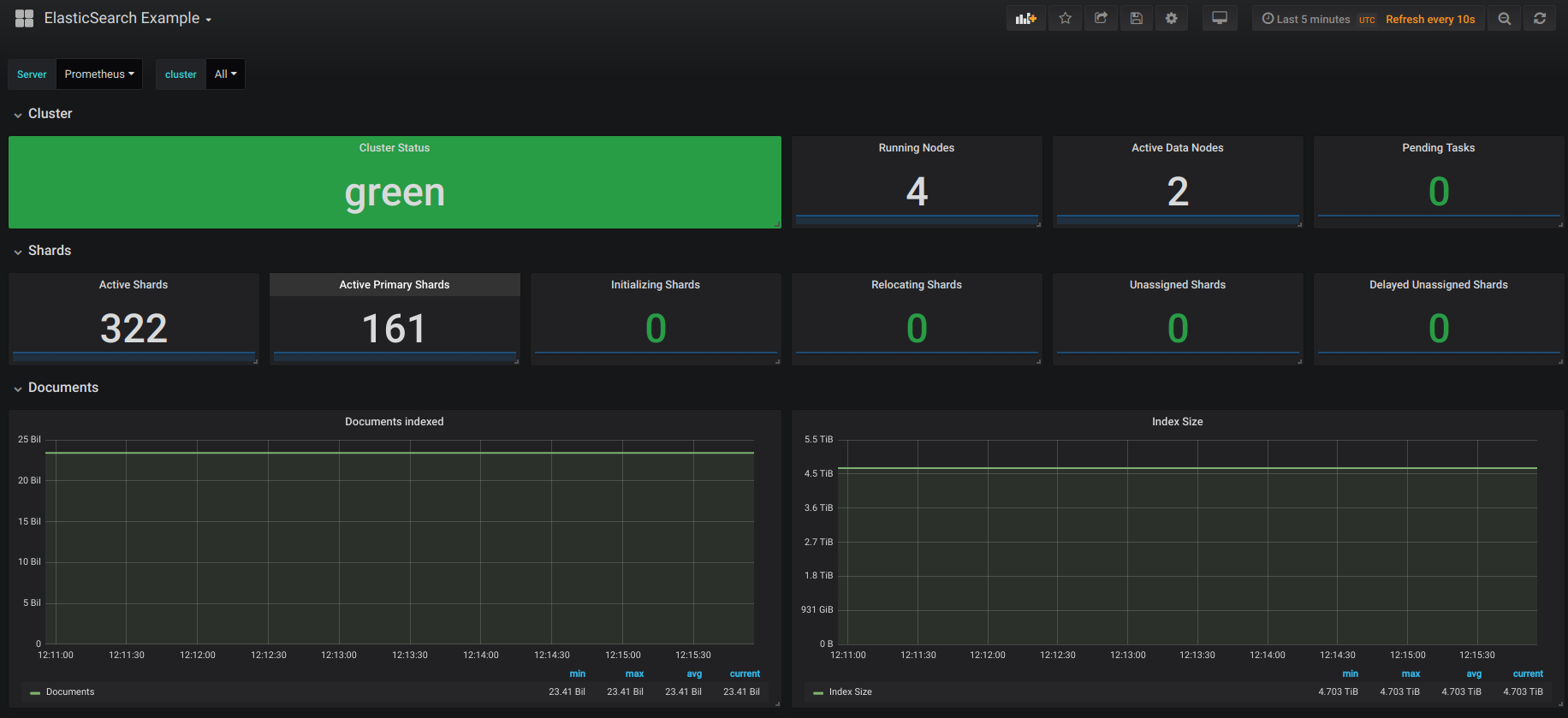Save the dashboard with disk icon
The height and width of the screenshot is (718, 1568).
point(1137,19)
